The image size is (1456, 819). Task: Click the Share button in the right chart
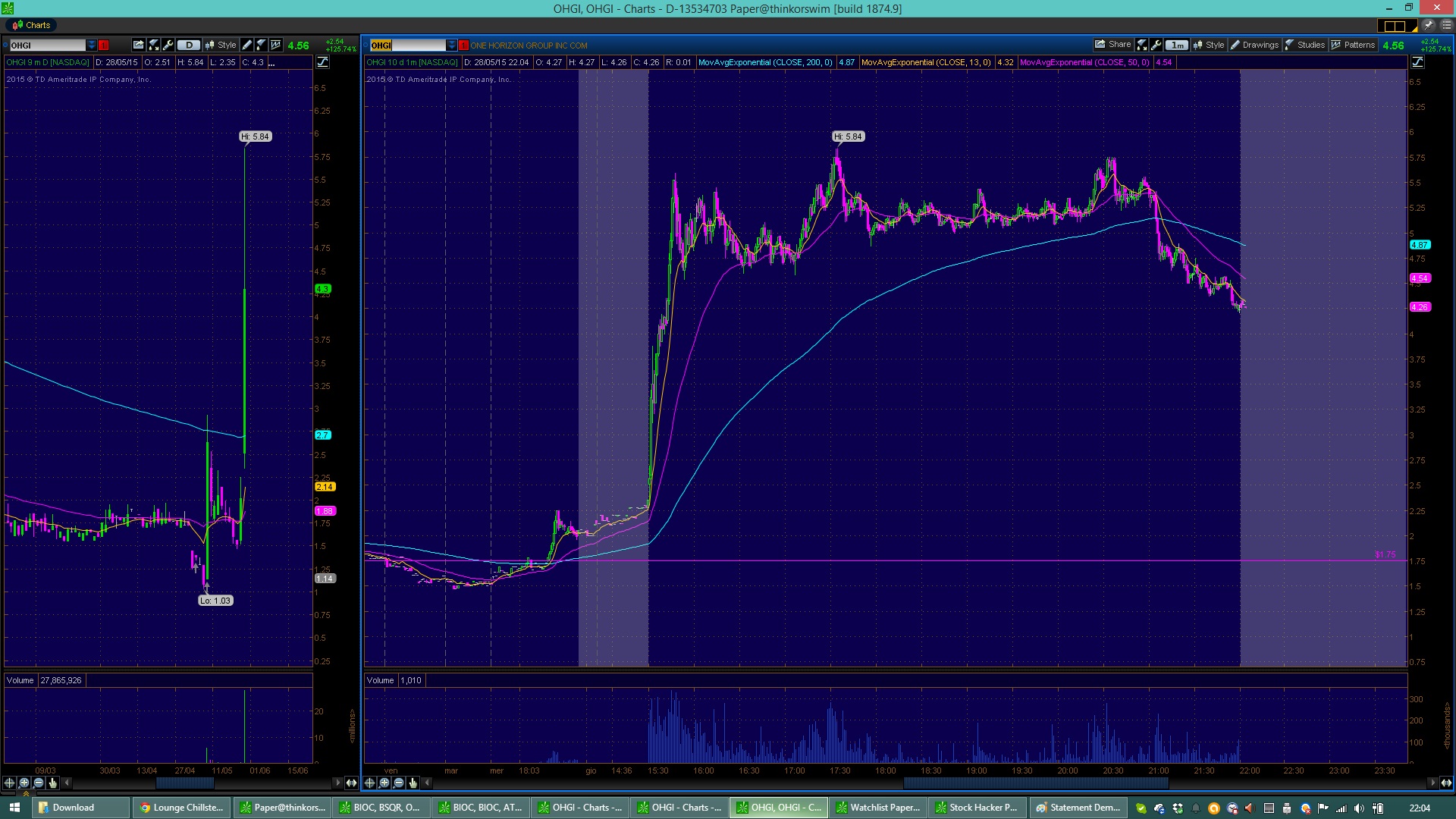[1112, 45]
